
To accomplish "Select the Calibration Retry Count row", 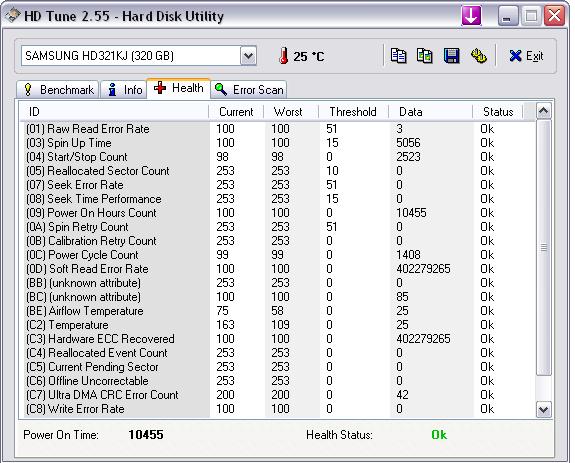I will [x=279, y=241].
